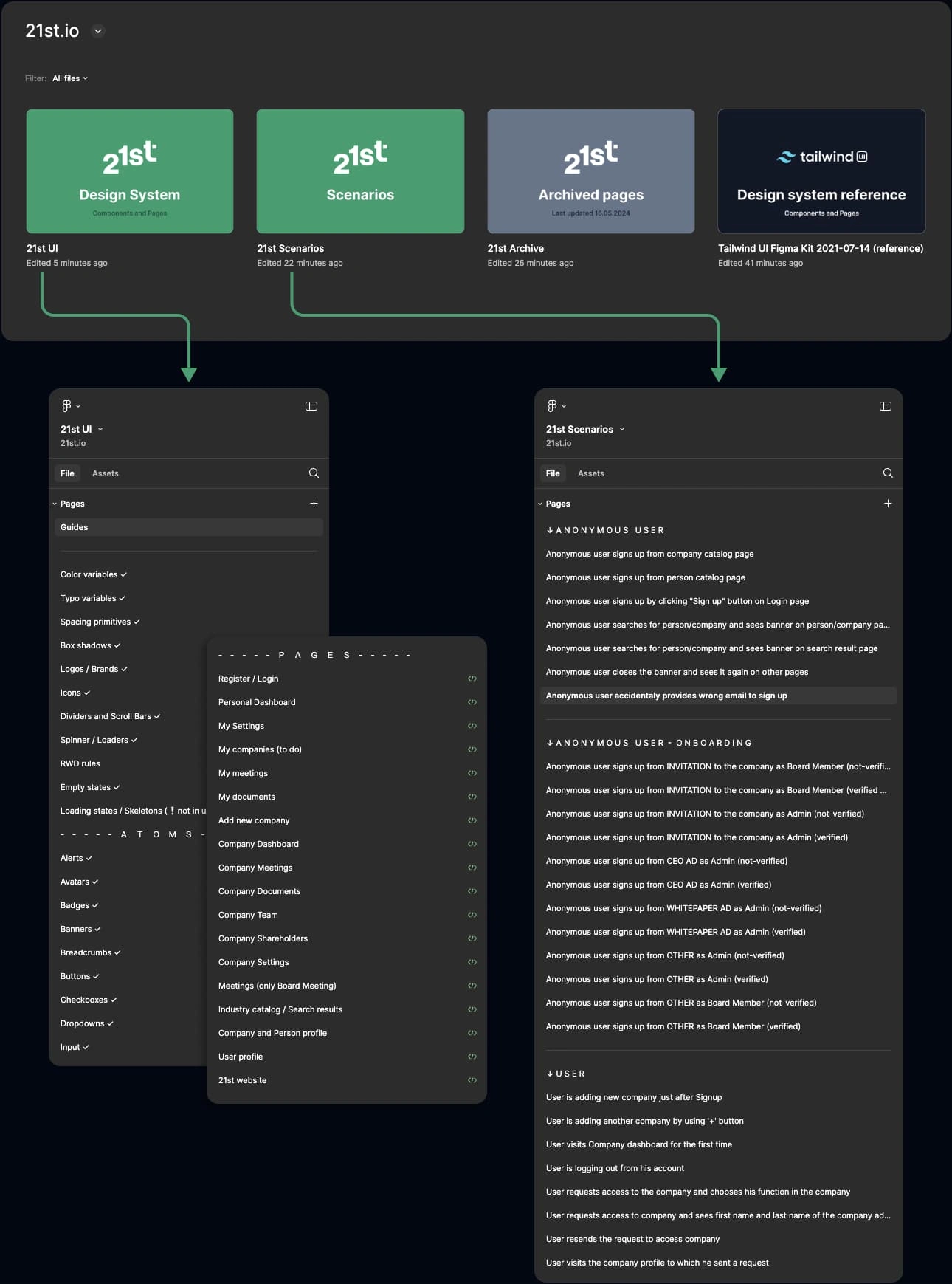The width and height of the screenshot is (952, 1284).
Task: Select 'Anonymous user accidentaly provides wrong email' page
Action: click(719, 696)
